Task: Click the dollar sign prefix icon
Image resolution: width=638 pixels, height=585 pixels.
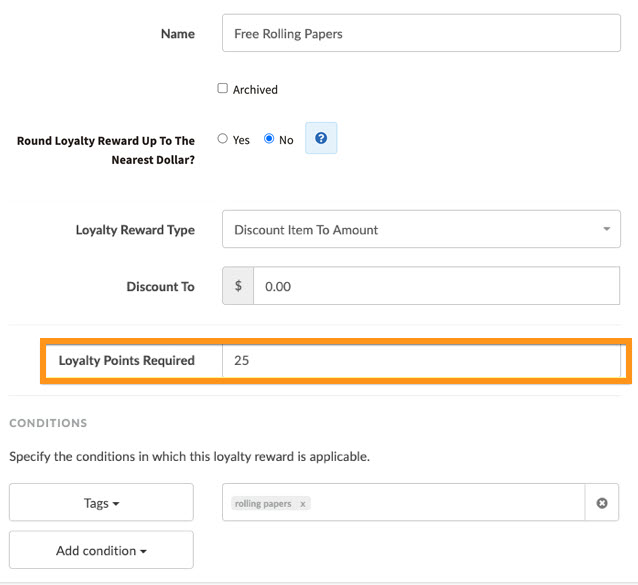Action: [238, 286]
